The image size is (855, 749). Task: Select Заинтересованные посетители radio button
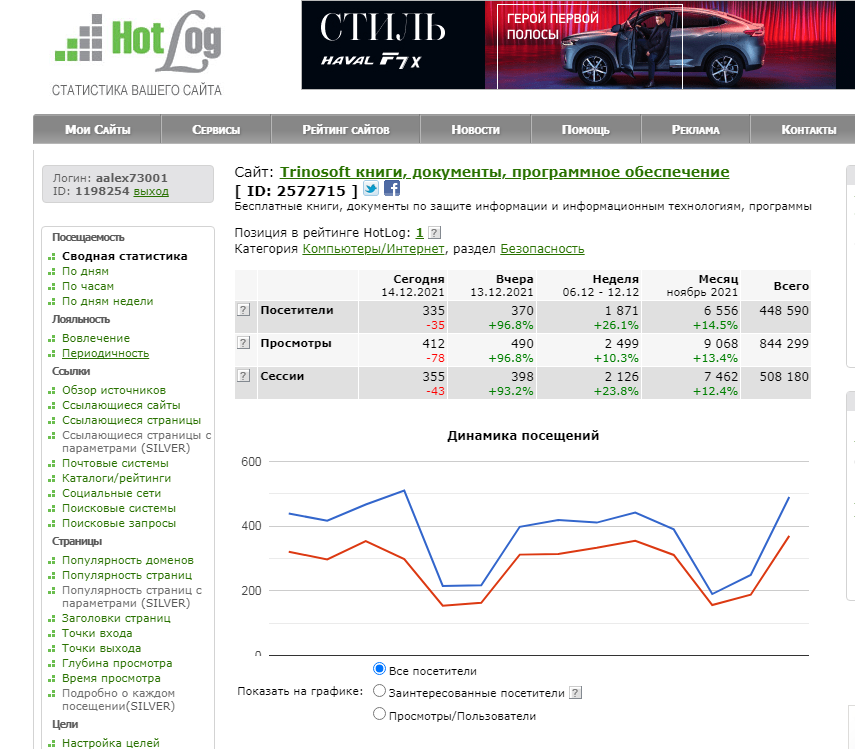click(380, 691)
